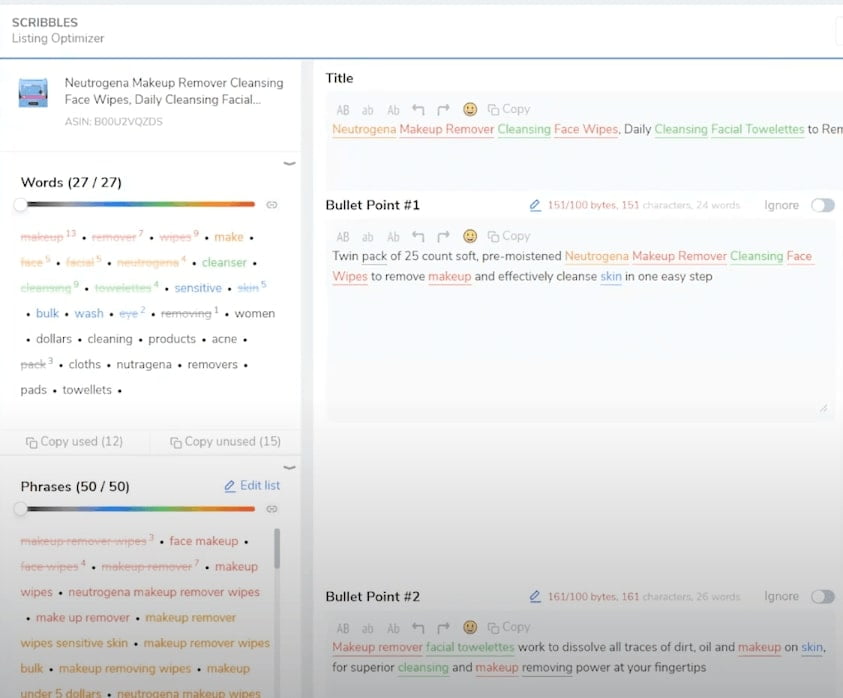Image resolution: width=843 pixels, height=698 pixels.
Task: Click the "Phrases (50 / 50)" heading
Action: pos(75,487)
